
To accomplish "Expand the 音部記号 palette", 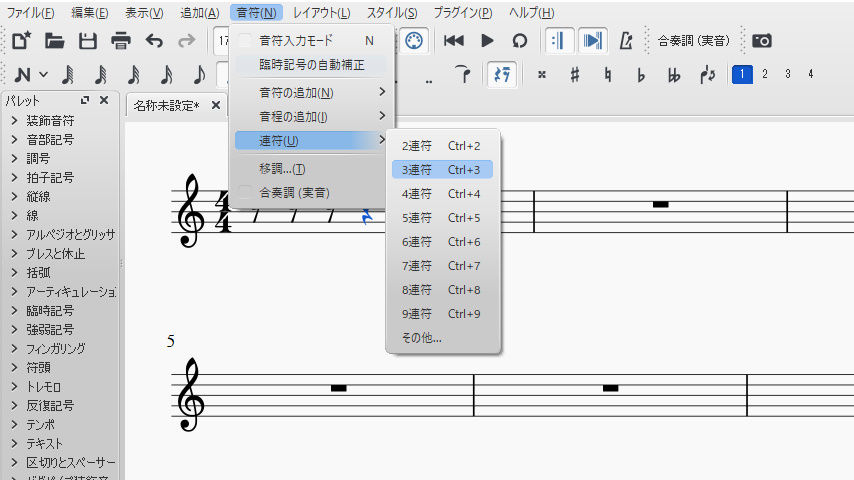I will tap(15, 140).
